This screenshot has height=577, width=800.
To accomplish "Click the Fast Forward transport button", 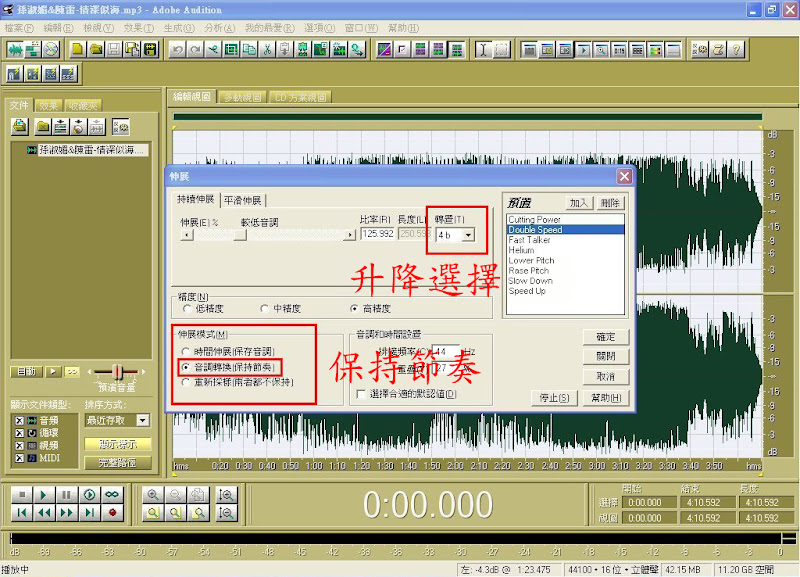I will click(x=66, y=512).
